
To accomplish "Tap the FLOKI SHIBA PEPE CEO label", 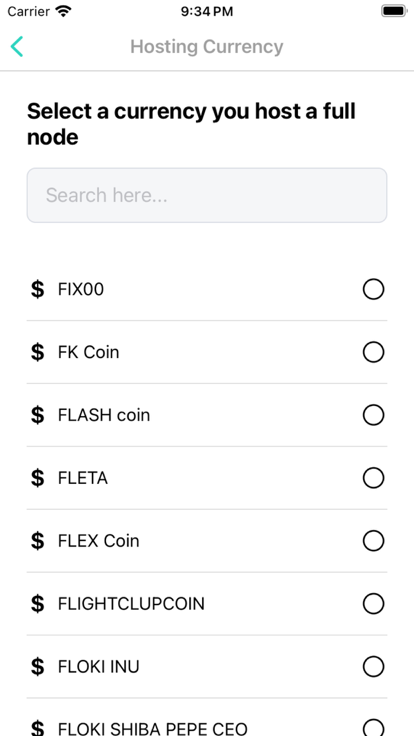I will pos(153,728).
